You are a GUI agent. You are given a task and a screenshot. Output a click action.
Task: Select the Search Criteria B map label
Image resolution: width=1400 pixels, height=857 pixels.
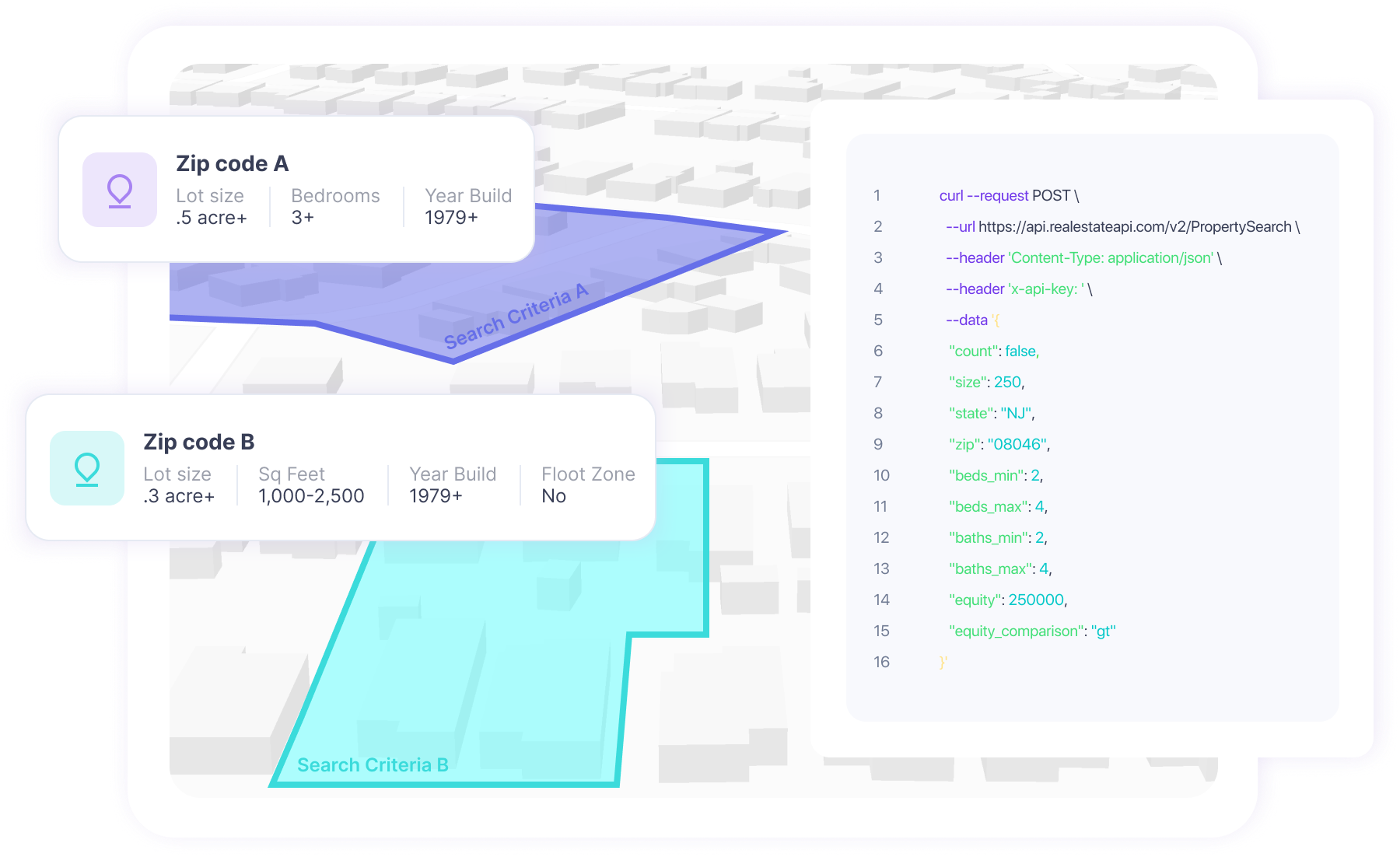point(373,764)
